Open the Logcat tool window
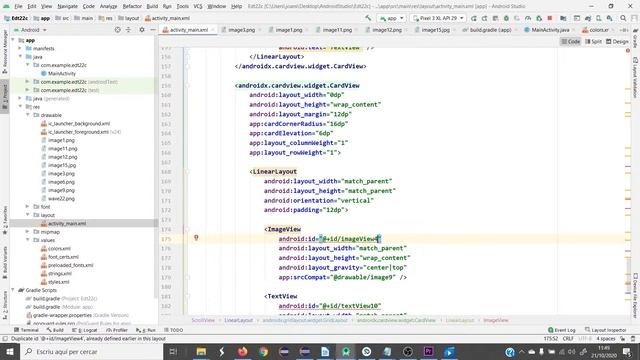 point(84,330)
